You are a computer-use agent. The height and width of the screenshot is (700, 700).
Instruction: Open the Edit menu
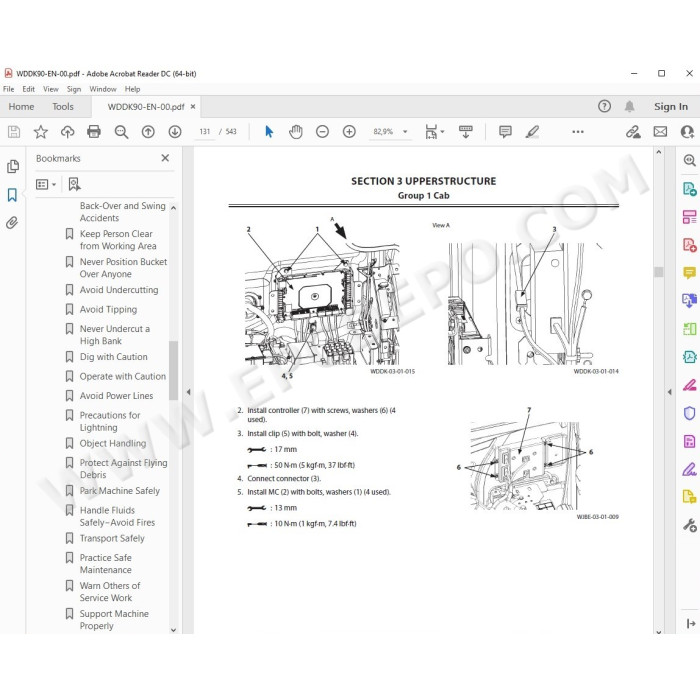click(x=29, y=89)
